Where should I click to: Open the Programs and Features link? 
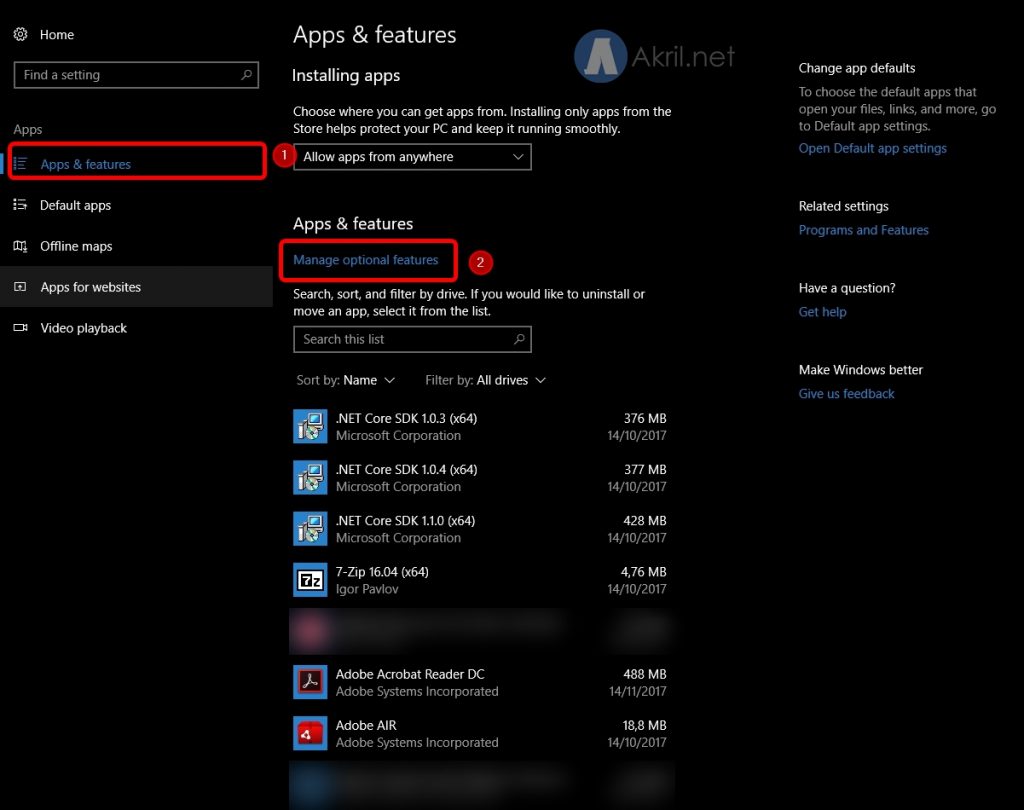(x=863, y=230)
